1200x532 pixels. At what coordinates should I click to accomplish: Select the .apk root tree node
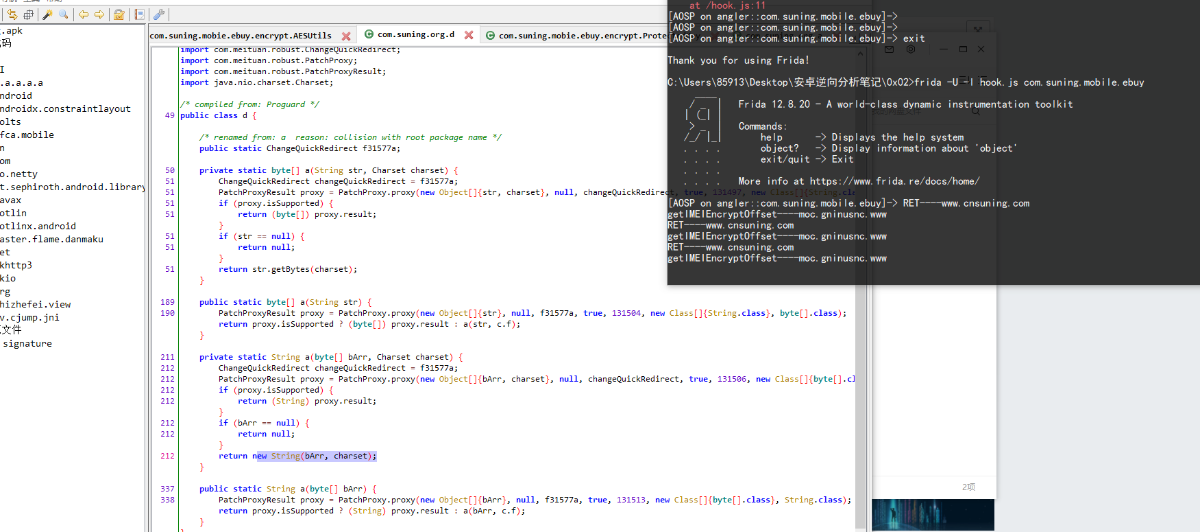[12, 30]
